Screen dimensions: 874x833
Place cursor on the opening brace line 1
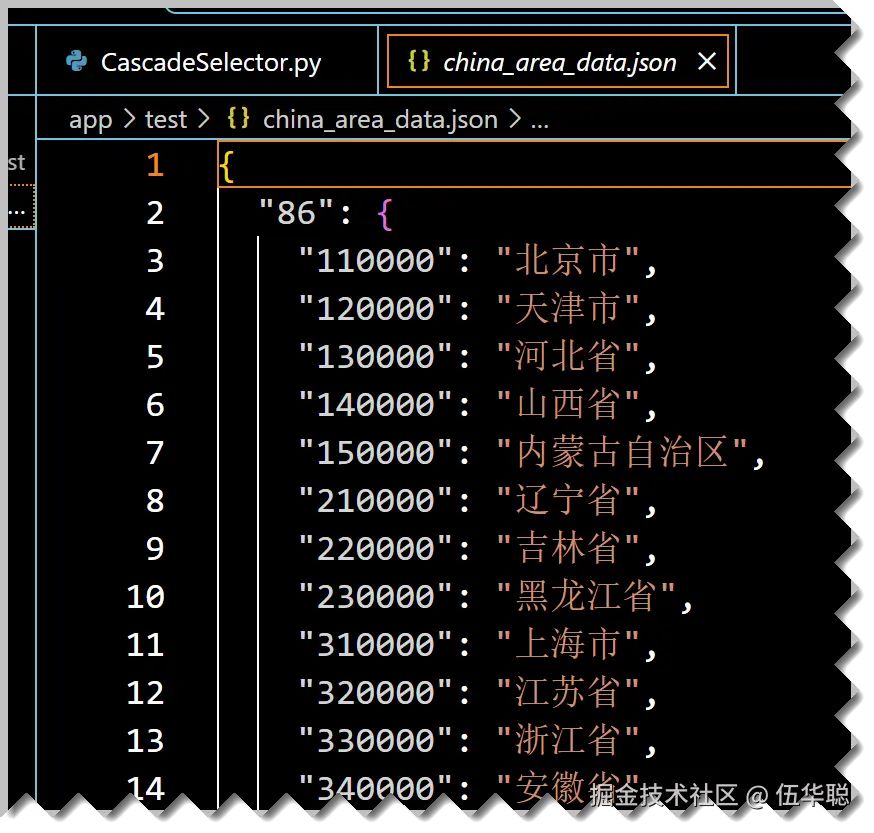[226, 166]
